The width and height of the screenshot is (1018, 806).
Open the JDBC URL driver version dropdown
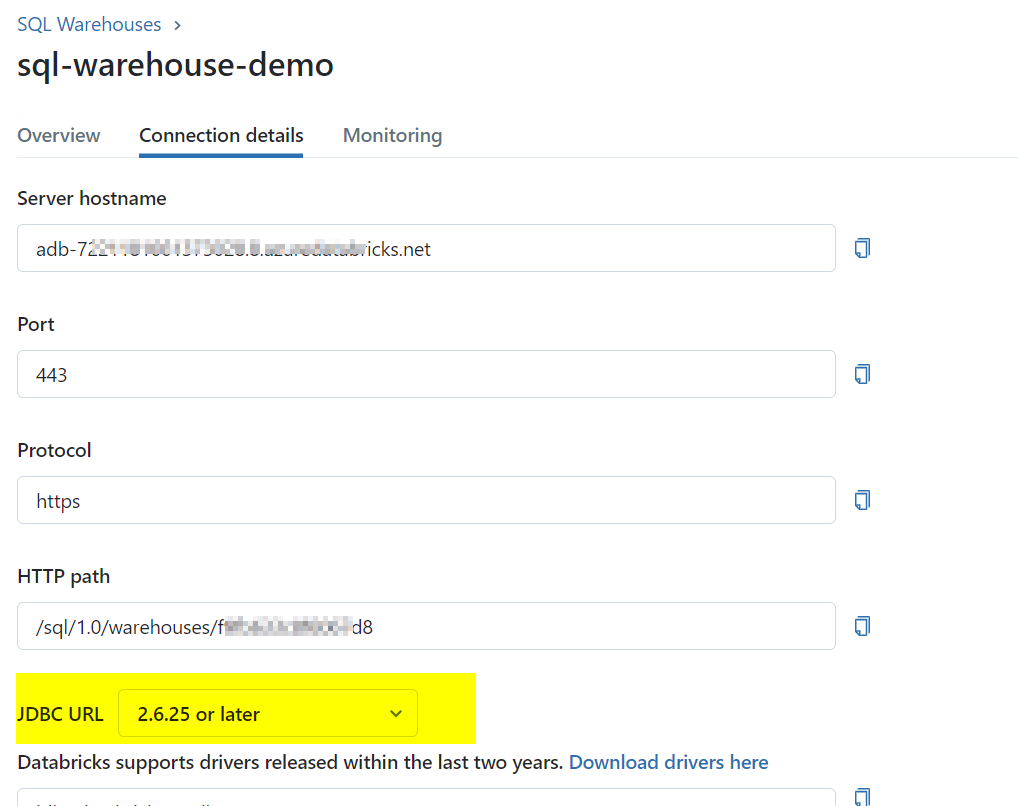pos(267,713)
